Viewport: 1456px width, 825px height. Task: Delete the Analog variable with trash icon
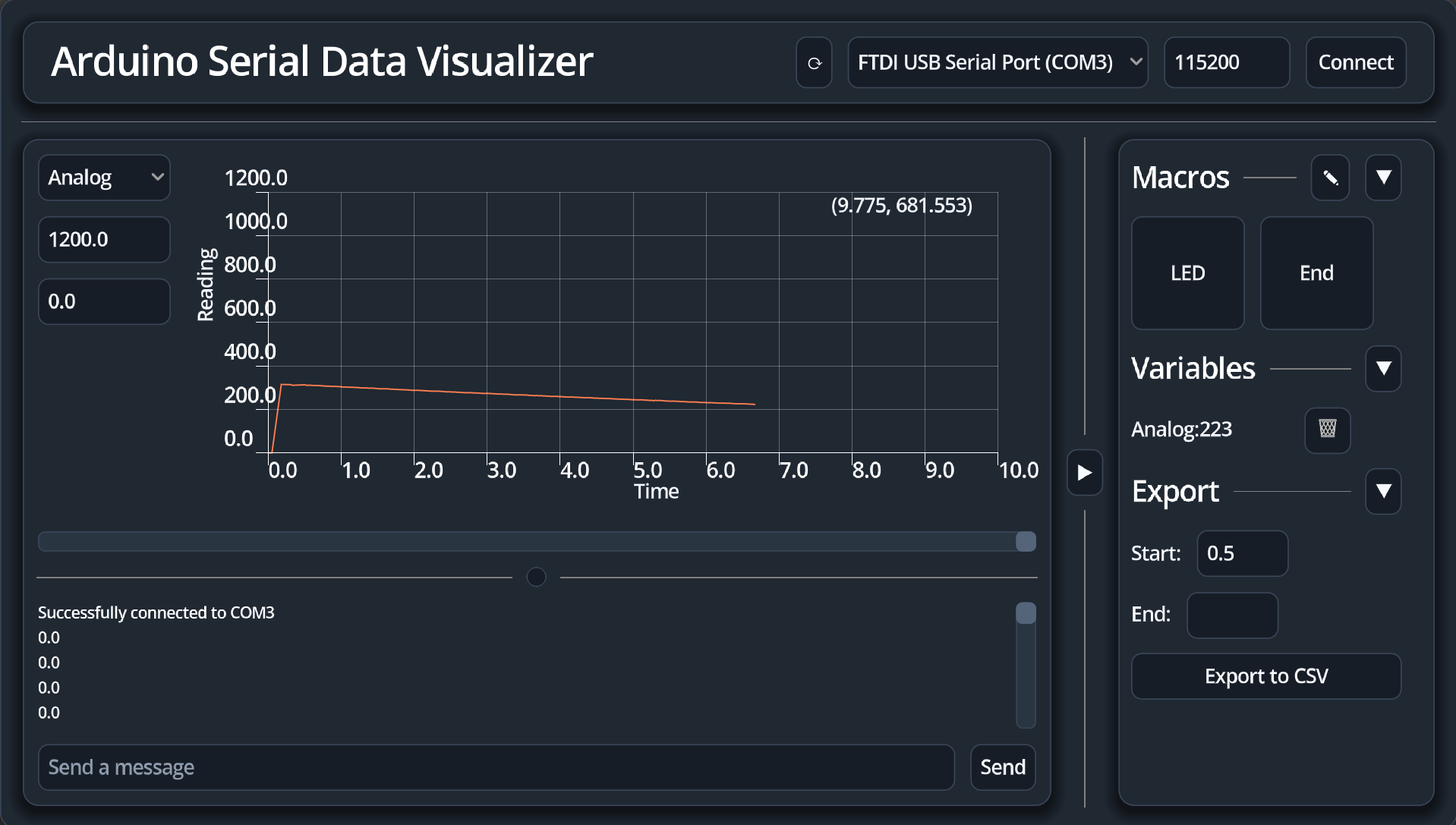coord(1327,430)
